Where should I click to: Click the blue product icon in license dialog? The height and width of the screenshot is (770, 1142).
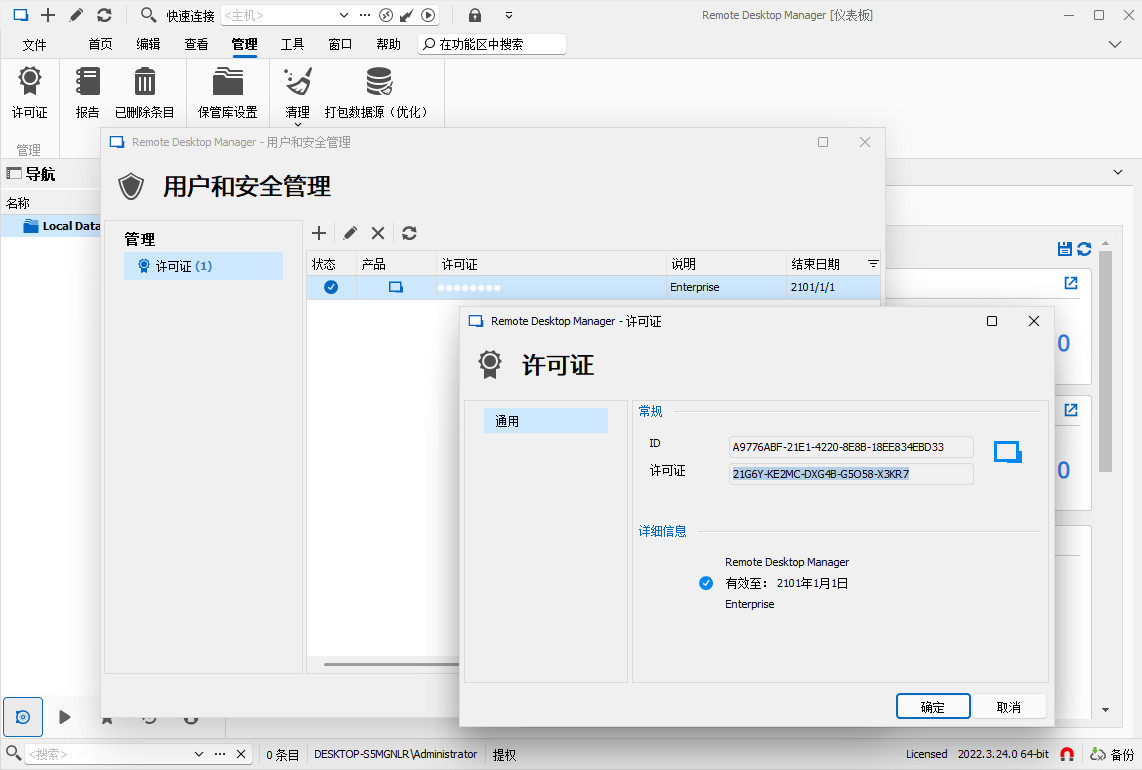pos(1008,452)
